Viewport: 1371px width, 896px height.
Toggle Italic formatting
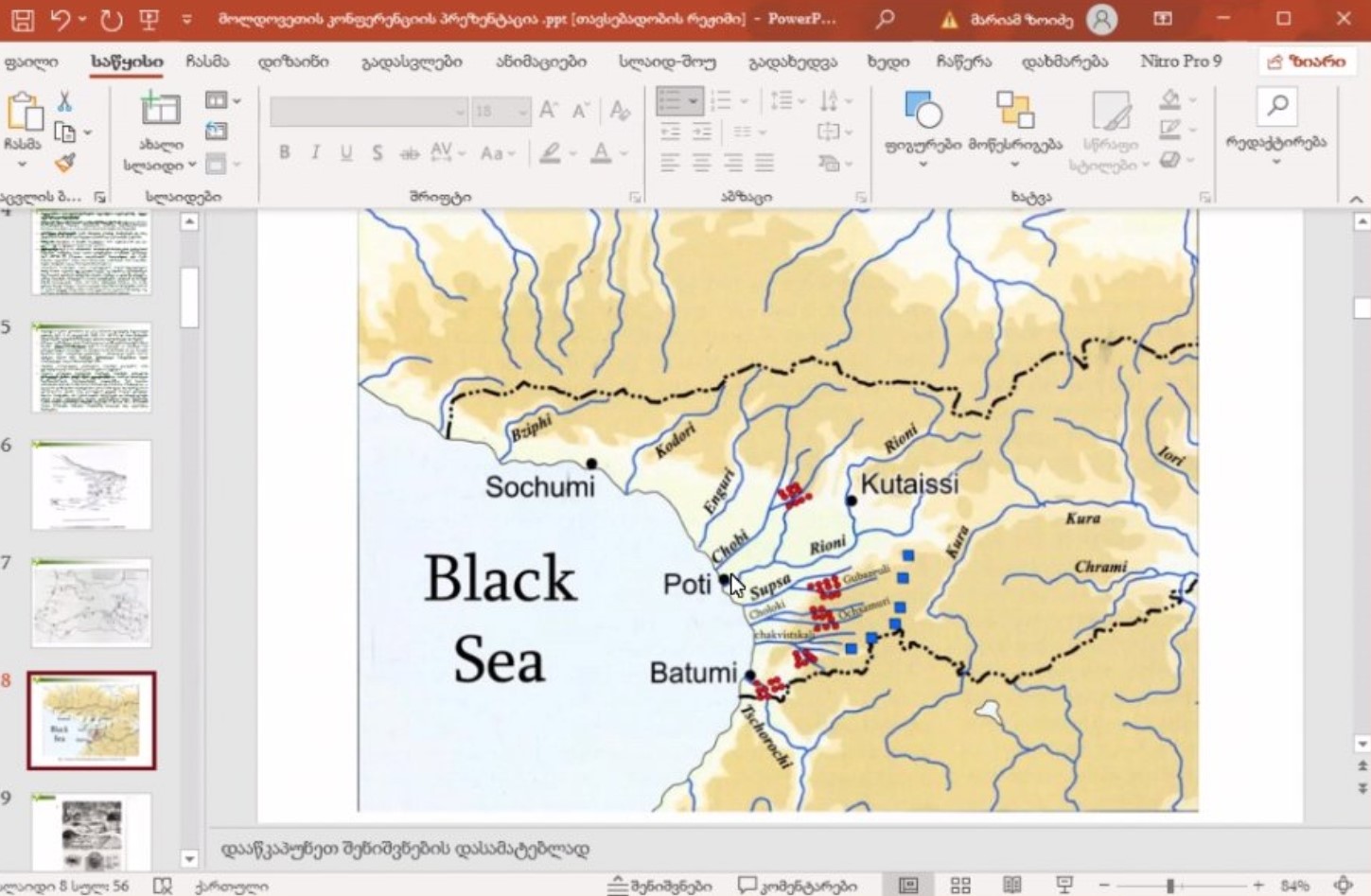315,152
